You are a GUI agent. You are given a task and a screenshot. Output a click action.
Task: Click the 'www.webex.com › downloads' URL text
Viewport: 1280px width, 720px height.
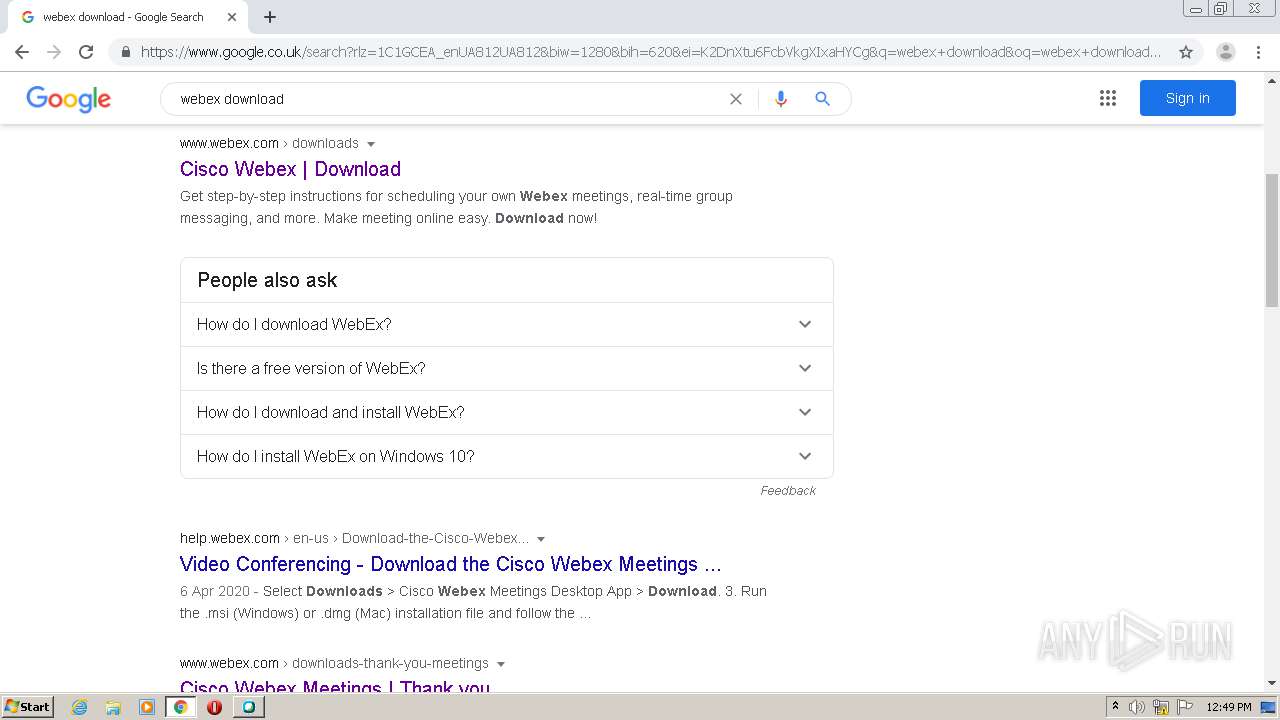click(269, 143)
